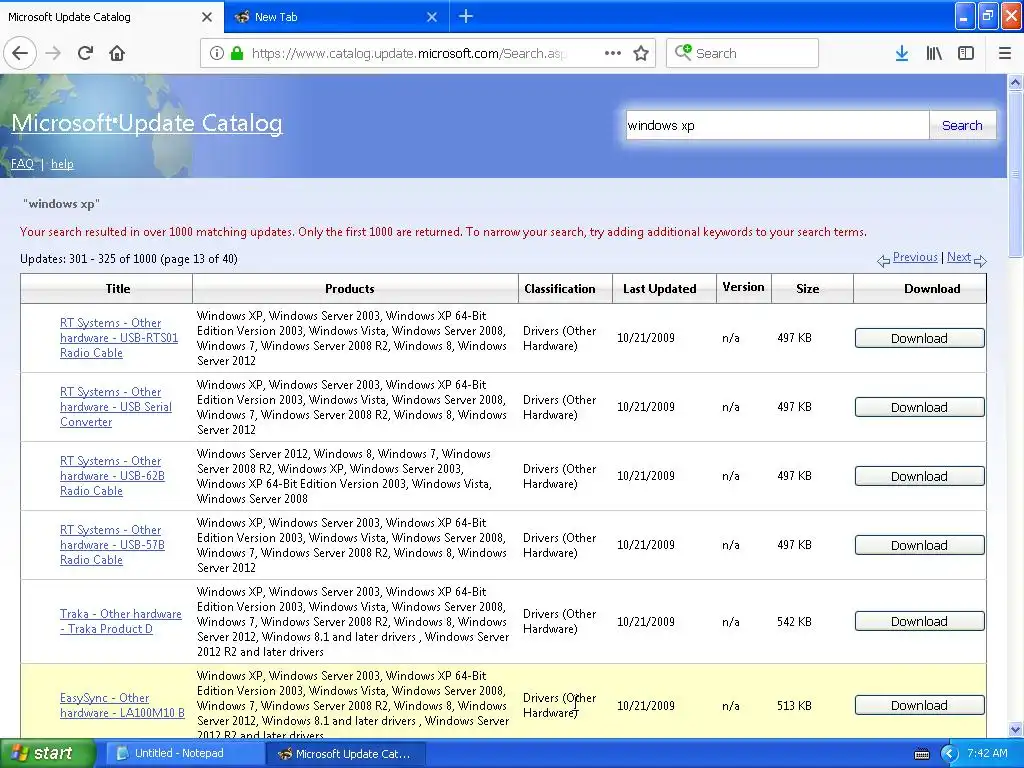This screenshot has height=768, width=1024.
Task: Click the catalog Search button
Action: tap(962, 125)
